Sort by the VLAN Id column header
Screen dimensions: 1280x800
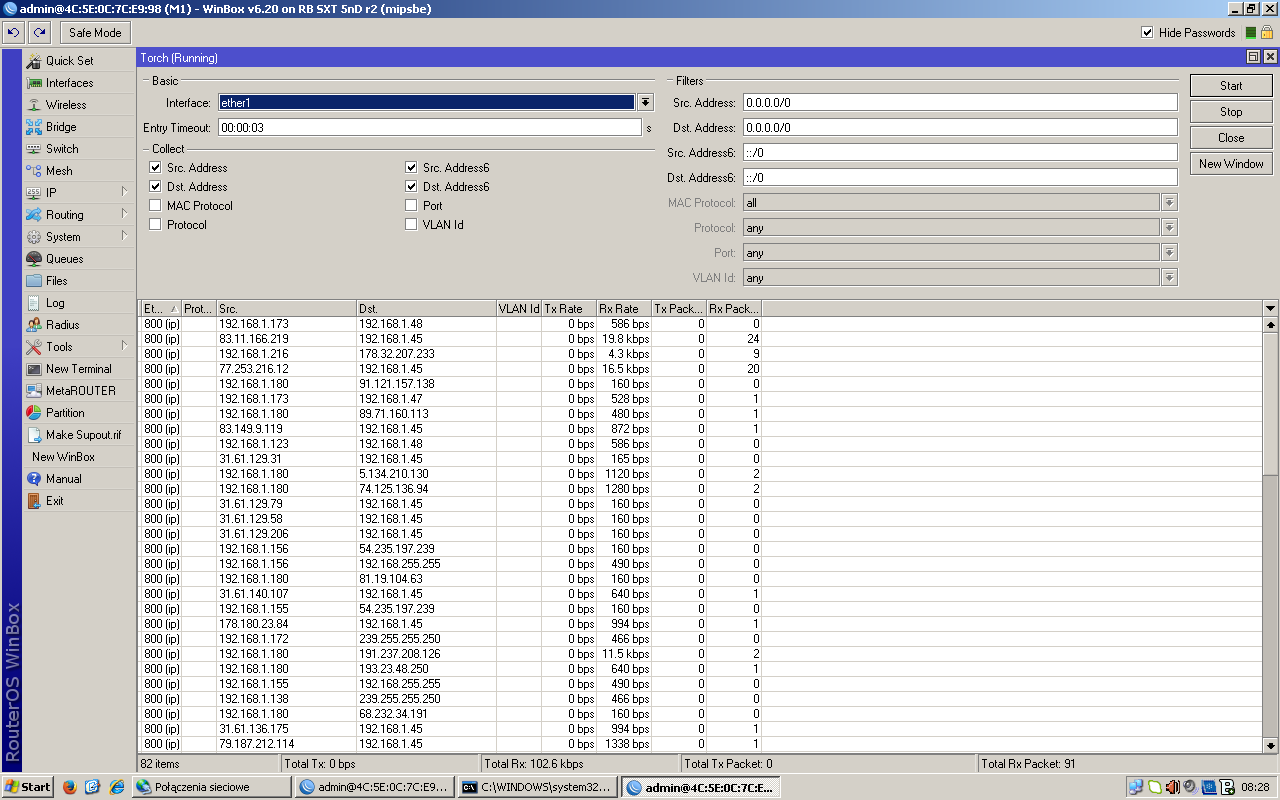point(519,309)
